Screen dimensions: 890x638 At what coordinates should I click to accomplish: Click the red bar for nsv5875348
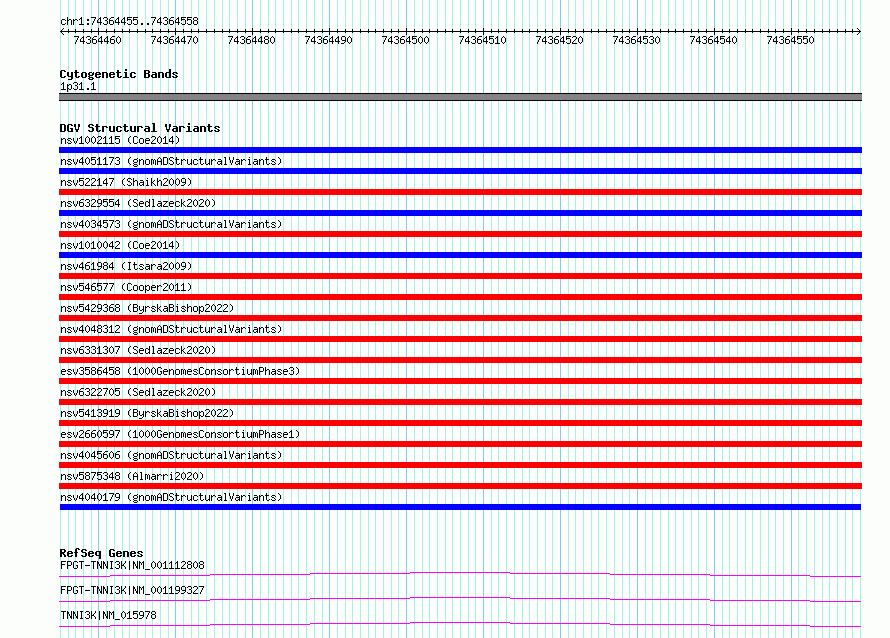[460, 486]
